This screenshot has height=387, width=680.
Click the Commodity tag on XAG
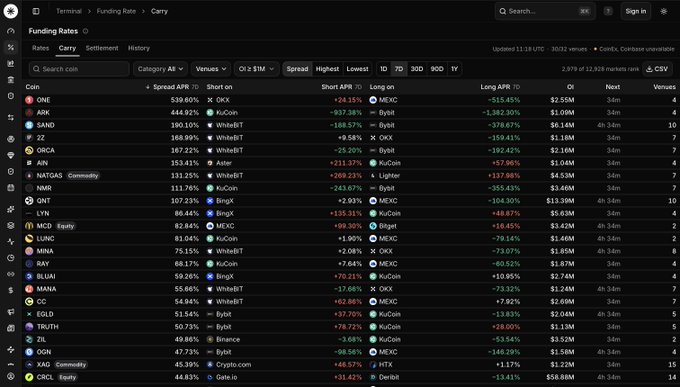pyautogui.click(x=71, y=365)
